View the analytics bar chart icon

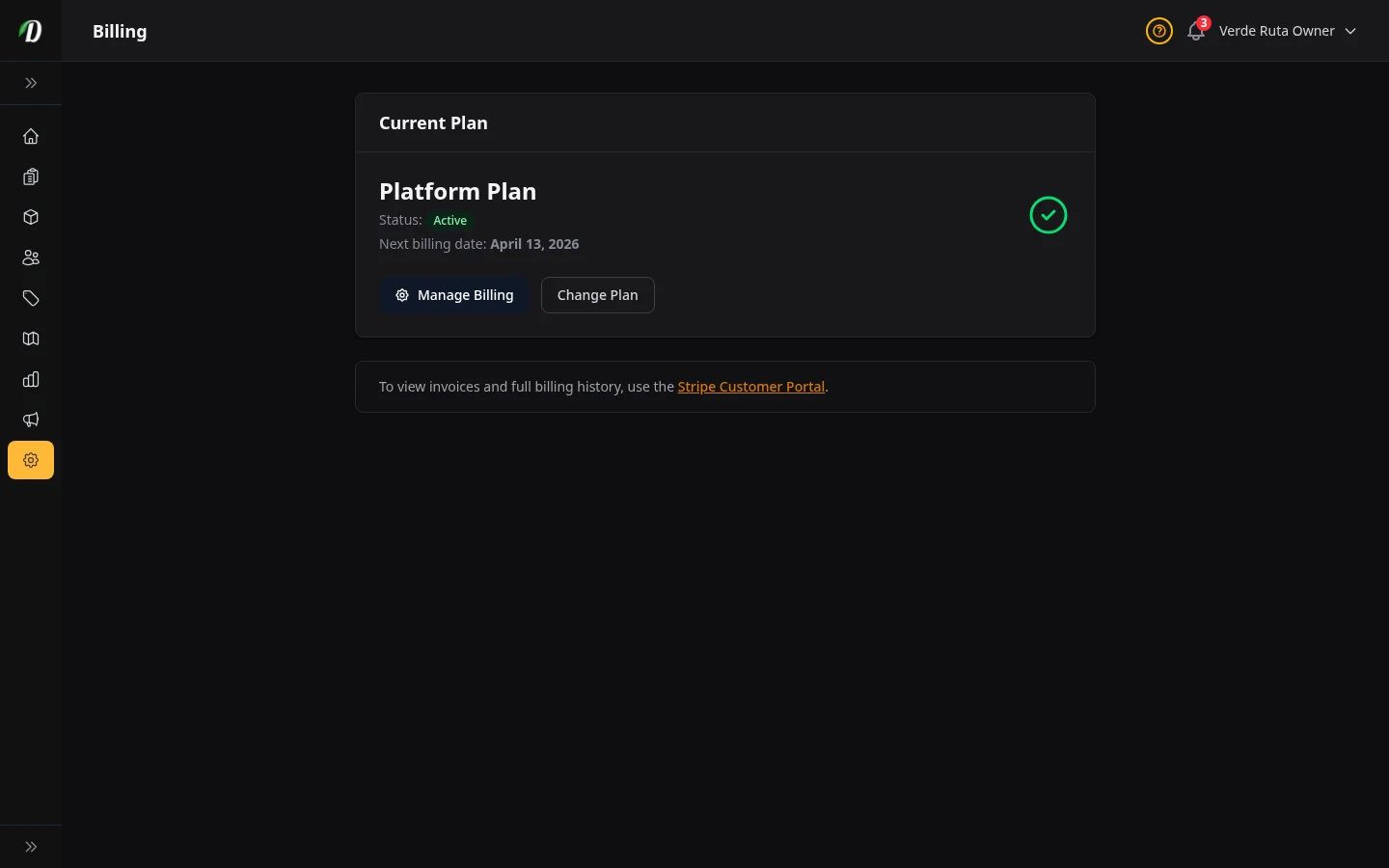31,379
